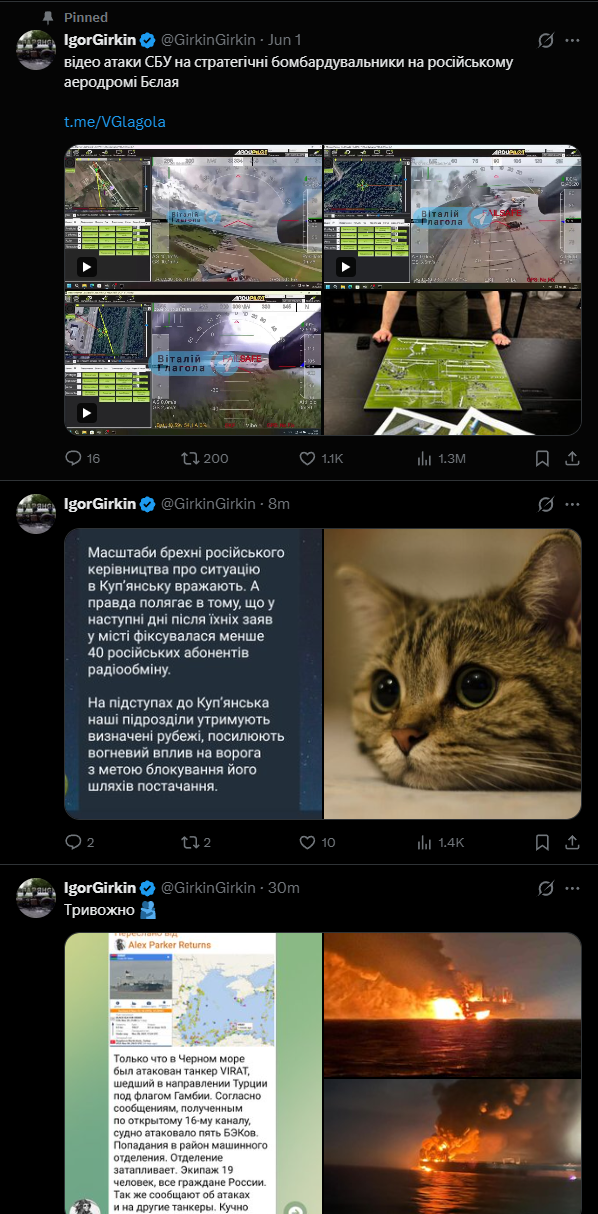The height and width of the screenshot is (1214, 598).
Task: Open more options on the 30m post
Action: [573, 887]
